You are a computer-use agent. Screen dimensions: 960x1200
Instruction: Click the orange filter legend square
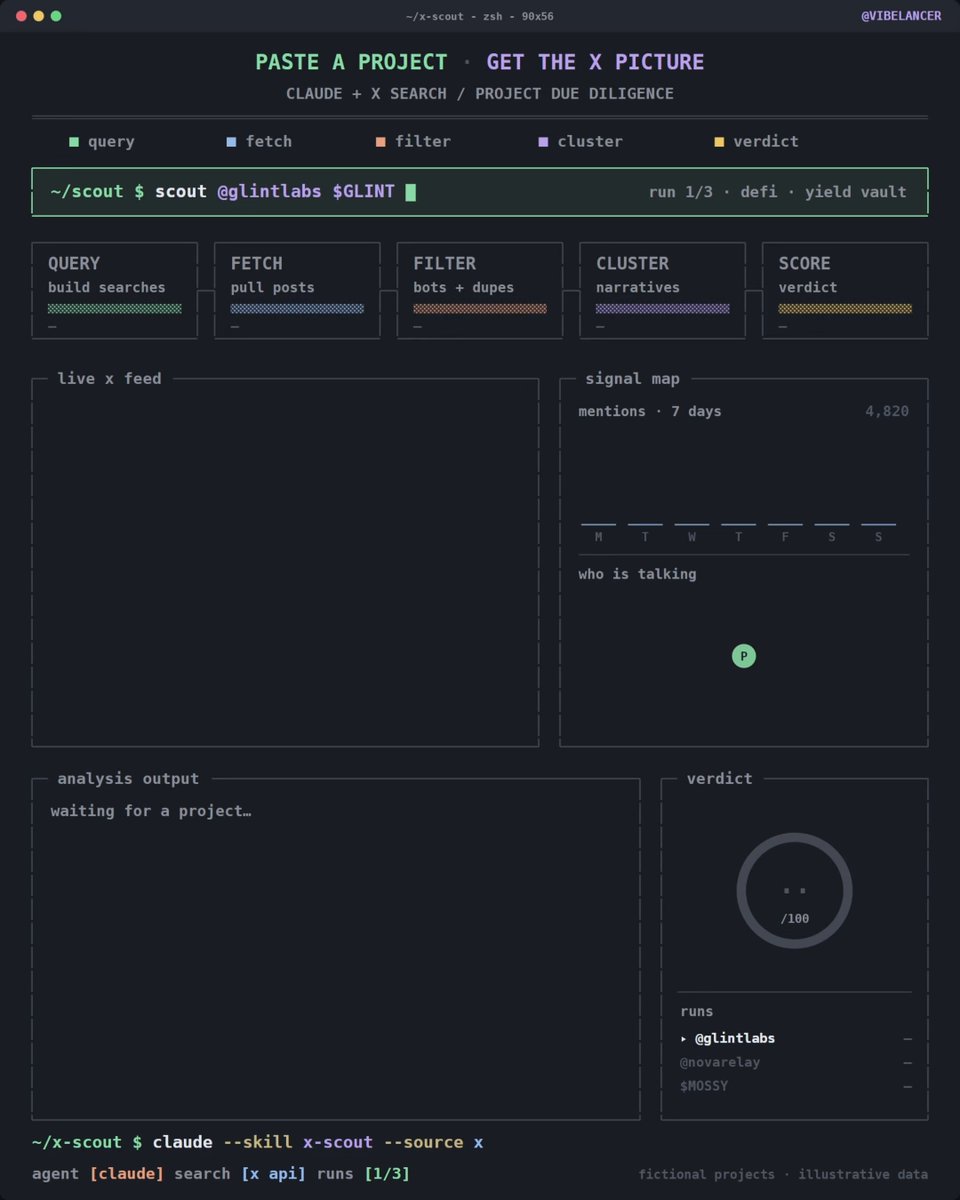point(381,142)
